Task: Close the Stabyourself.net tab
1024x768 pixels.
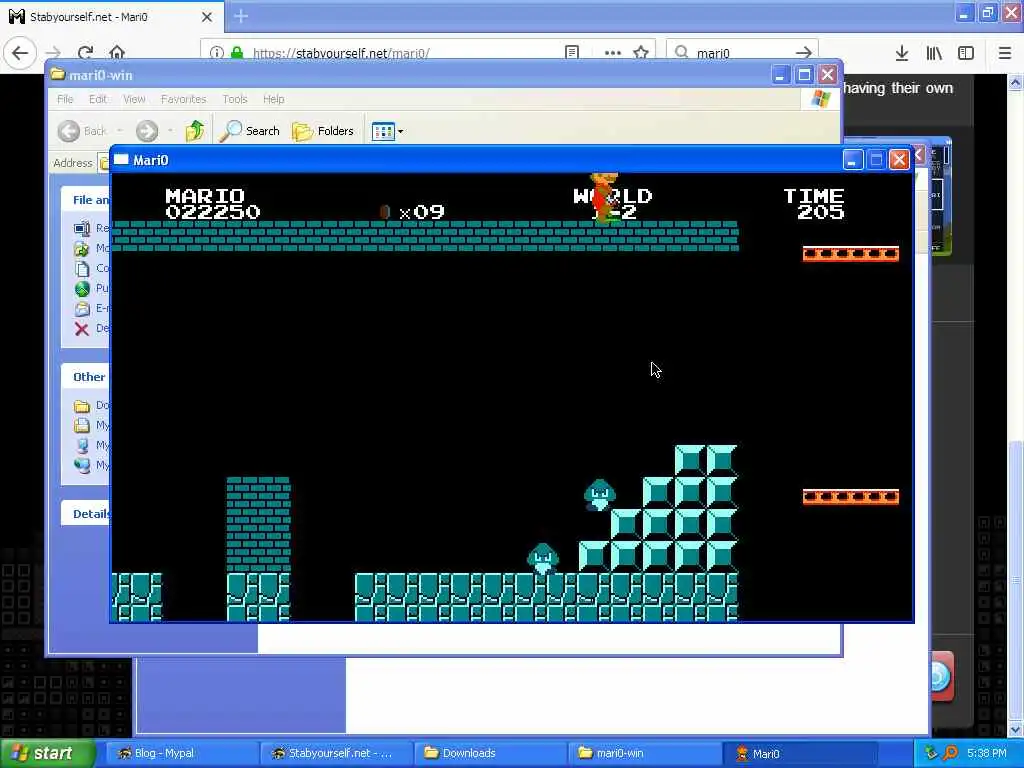Action: (x=207, y=17)
